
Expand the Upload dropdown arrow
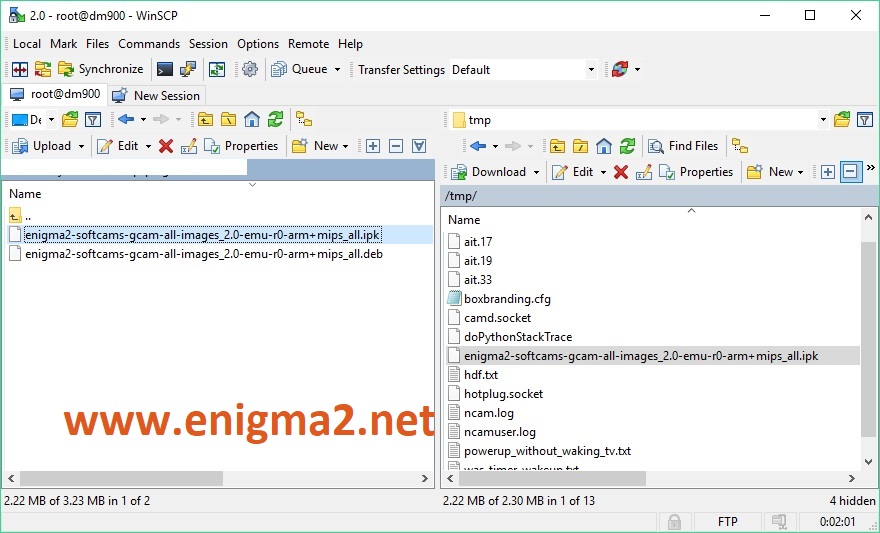pyautogui.click(x=81, y=146)
